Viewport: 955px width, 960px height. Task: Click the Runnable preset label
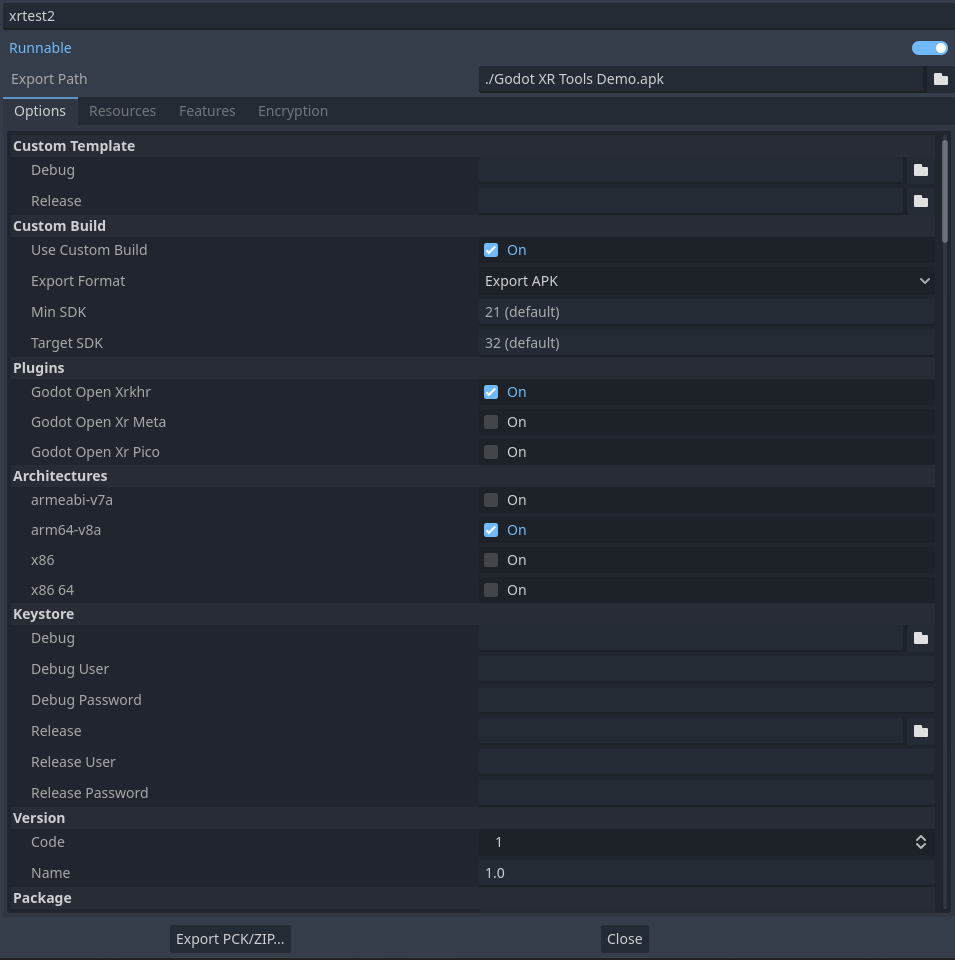pyautogui.click(x=40, y=47)
